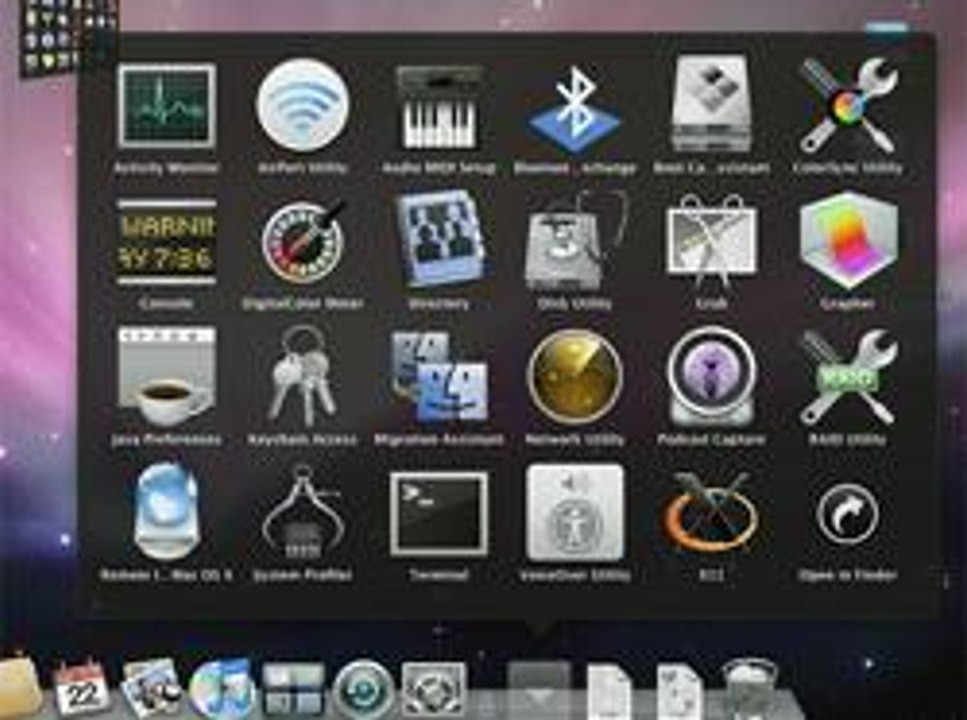Open Spaces in the Dock
This screenshot has height=720, width=967.
[x=293, y=690]
